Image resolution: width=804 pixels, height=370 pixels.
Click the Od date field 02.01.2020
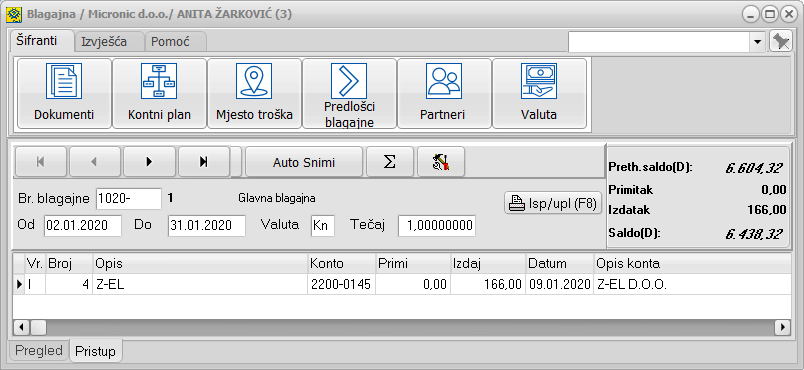pos(83,225)
